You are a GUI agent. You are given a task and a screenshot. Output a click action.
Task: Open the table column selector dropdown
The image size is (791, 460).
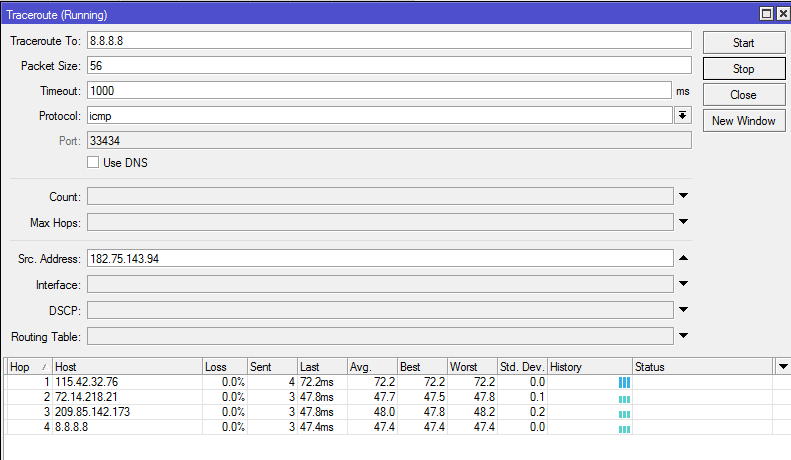click(782, 367)
